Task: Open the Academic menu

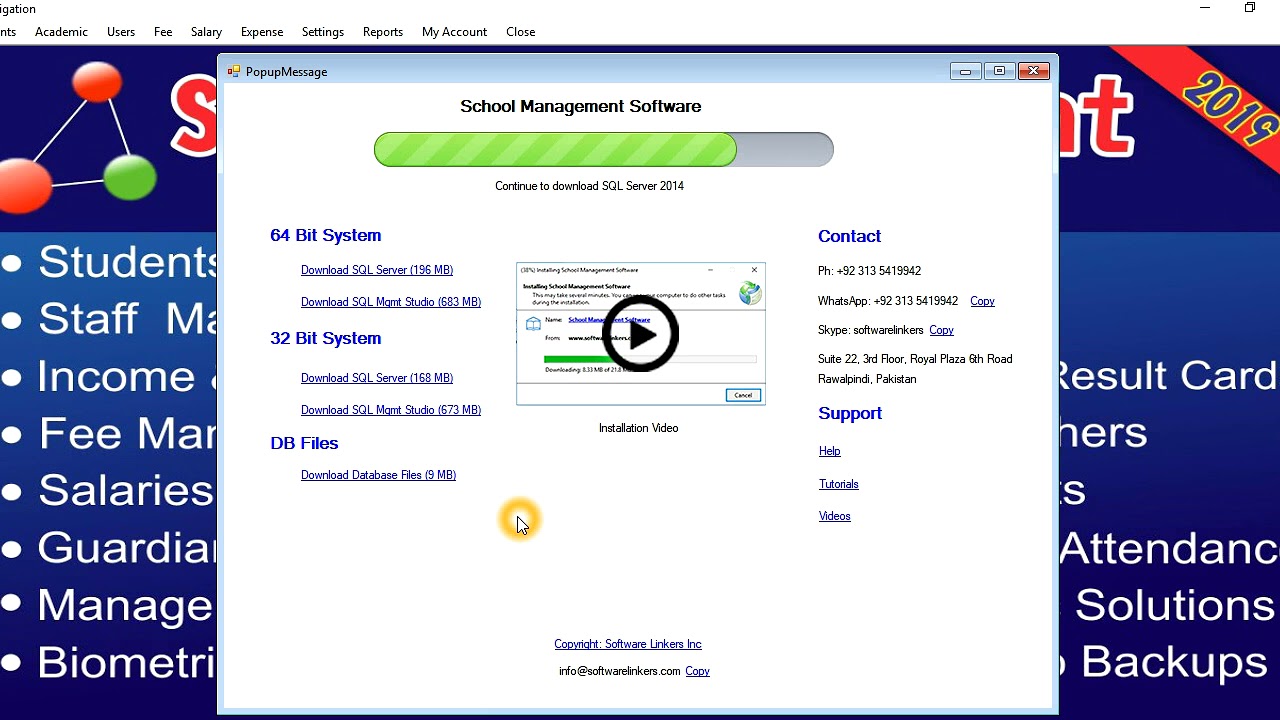Action: pyautogui.click(x=61, y=32)
